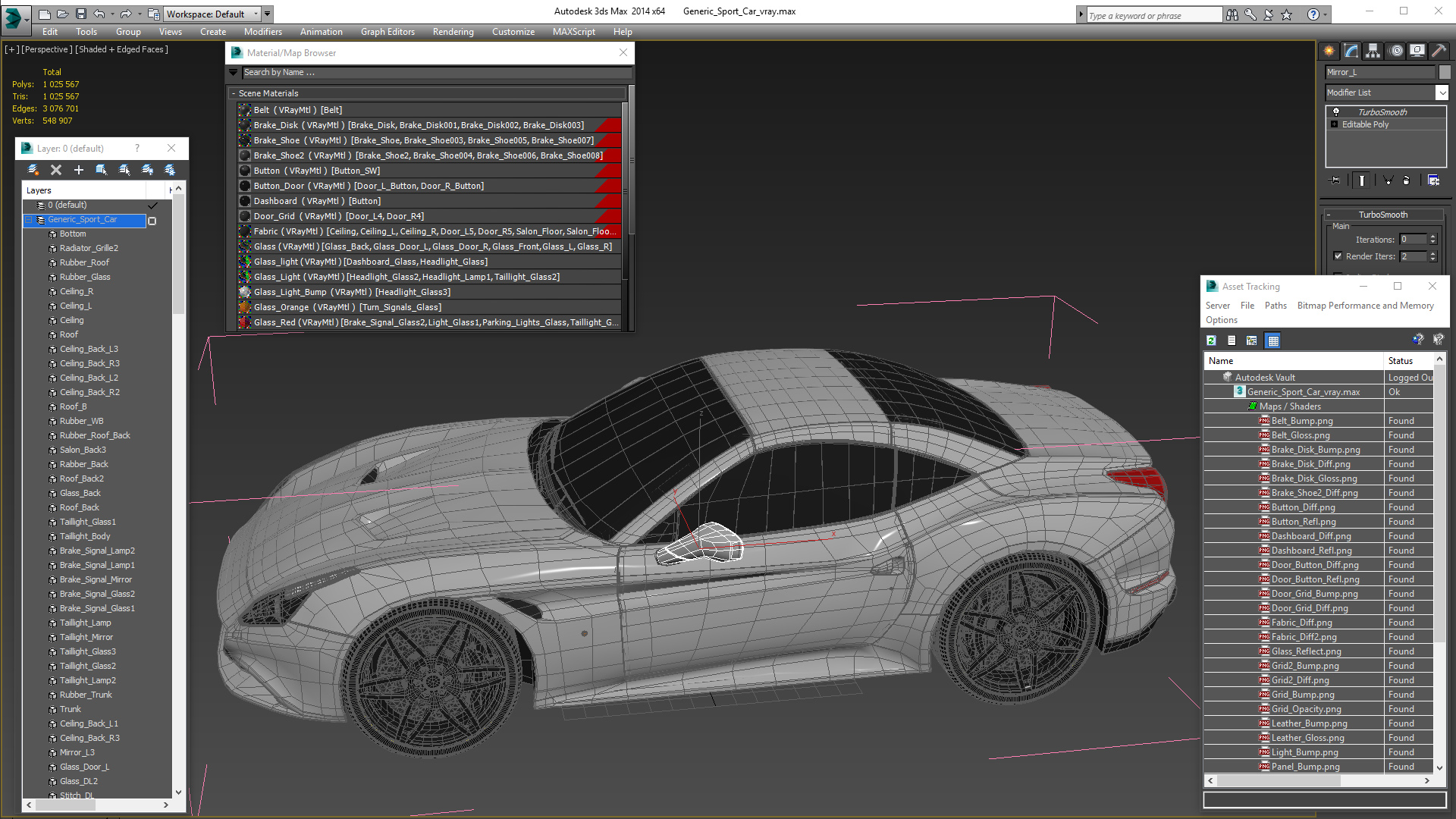Click the Glass material entry in Scene Materials
The image size is (1456, 819).
click(x=430, y=246)
